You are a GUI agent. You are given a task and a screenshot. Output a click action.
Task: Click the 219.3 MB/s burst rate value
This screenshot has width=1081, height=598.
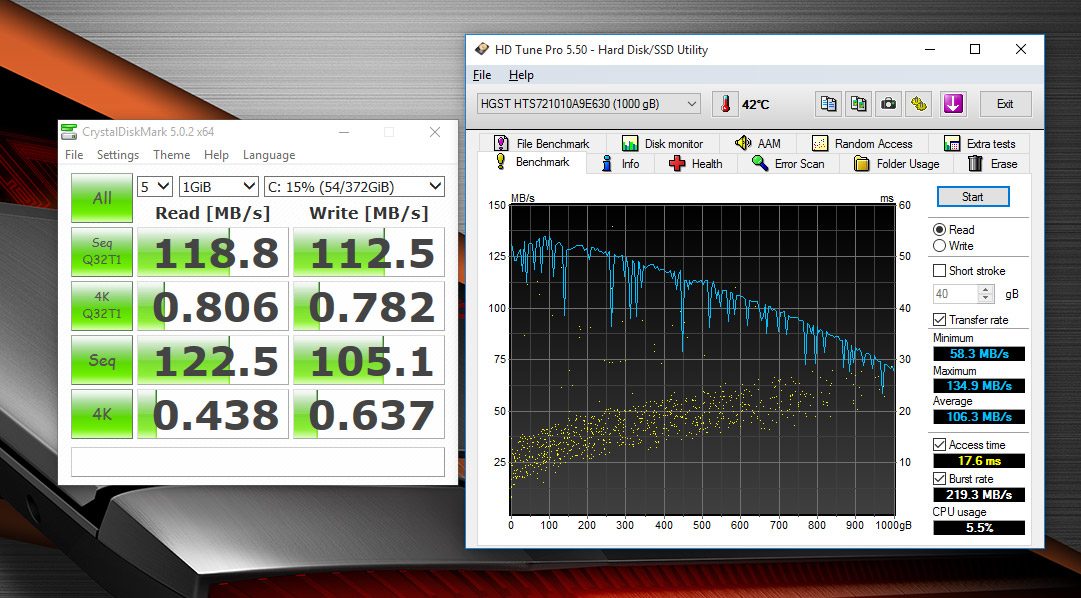pyautogui.click(x=979, y=495)
